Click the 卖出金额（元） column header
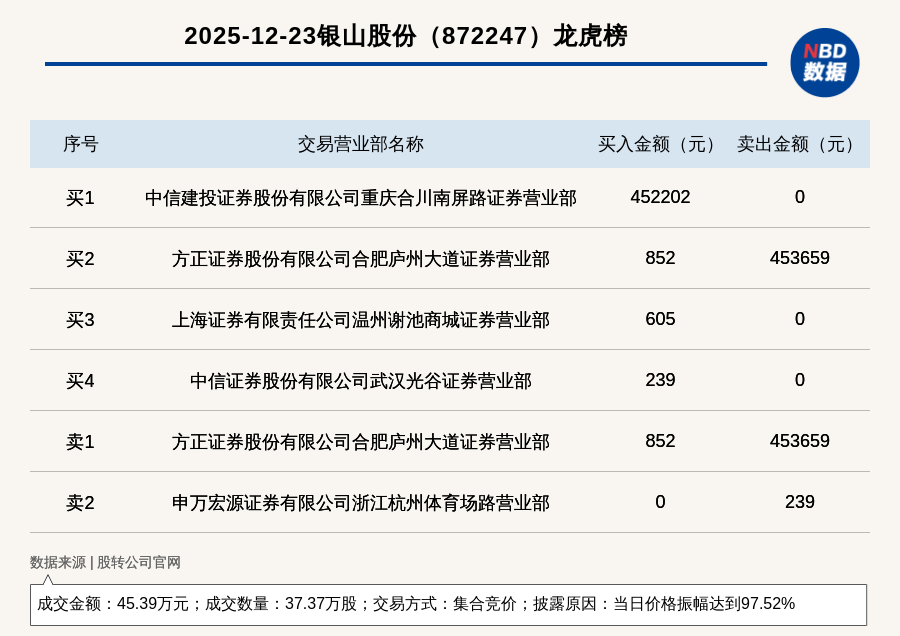This screenshot has height=636, width=900. pyautogui.click(x=799, y=144)
